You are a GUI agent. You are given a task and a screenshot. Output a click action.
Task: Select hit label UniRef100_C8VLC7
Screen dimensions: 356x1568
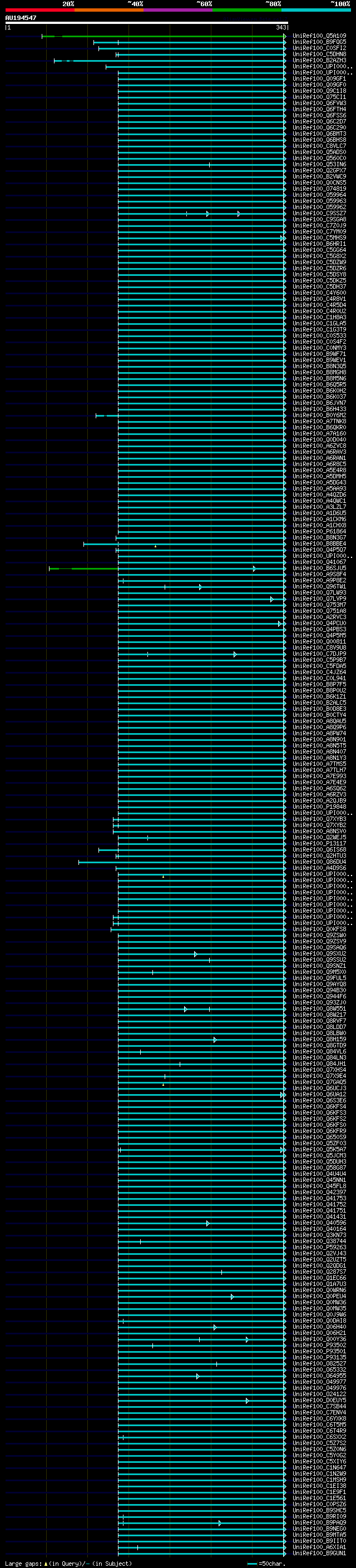(319, 146)
